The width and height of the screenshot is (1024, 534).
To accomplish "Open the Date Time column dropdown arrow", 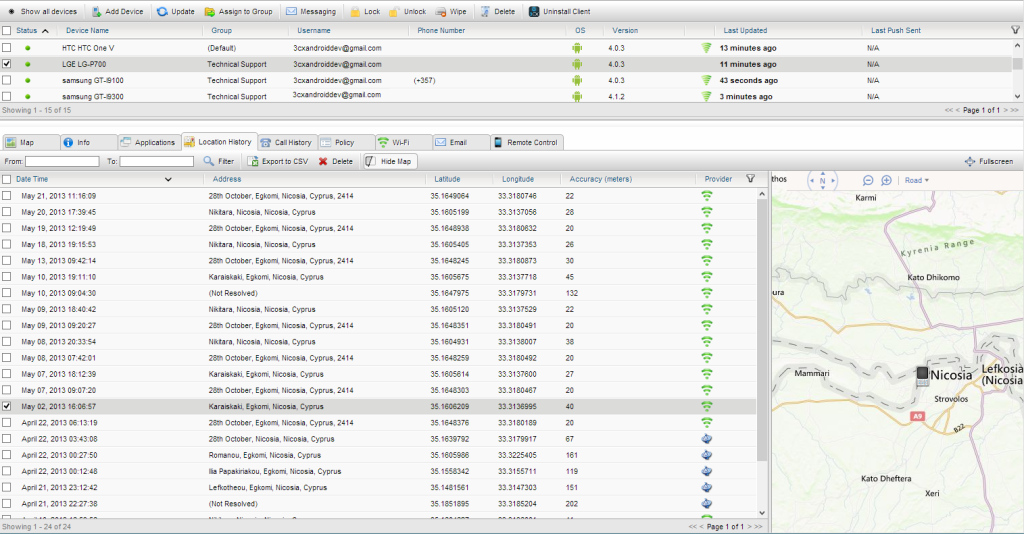I will [x=168, y=180].
